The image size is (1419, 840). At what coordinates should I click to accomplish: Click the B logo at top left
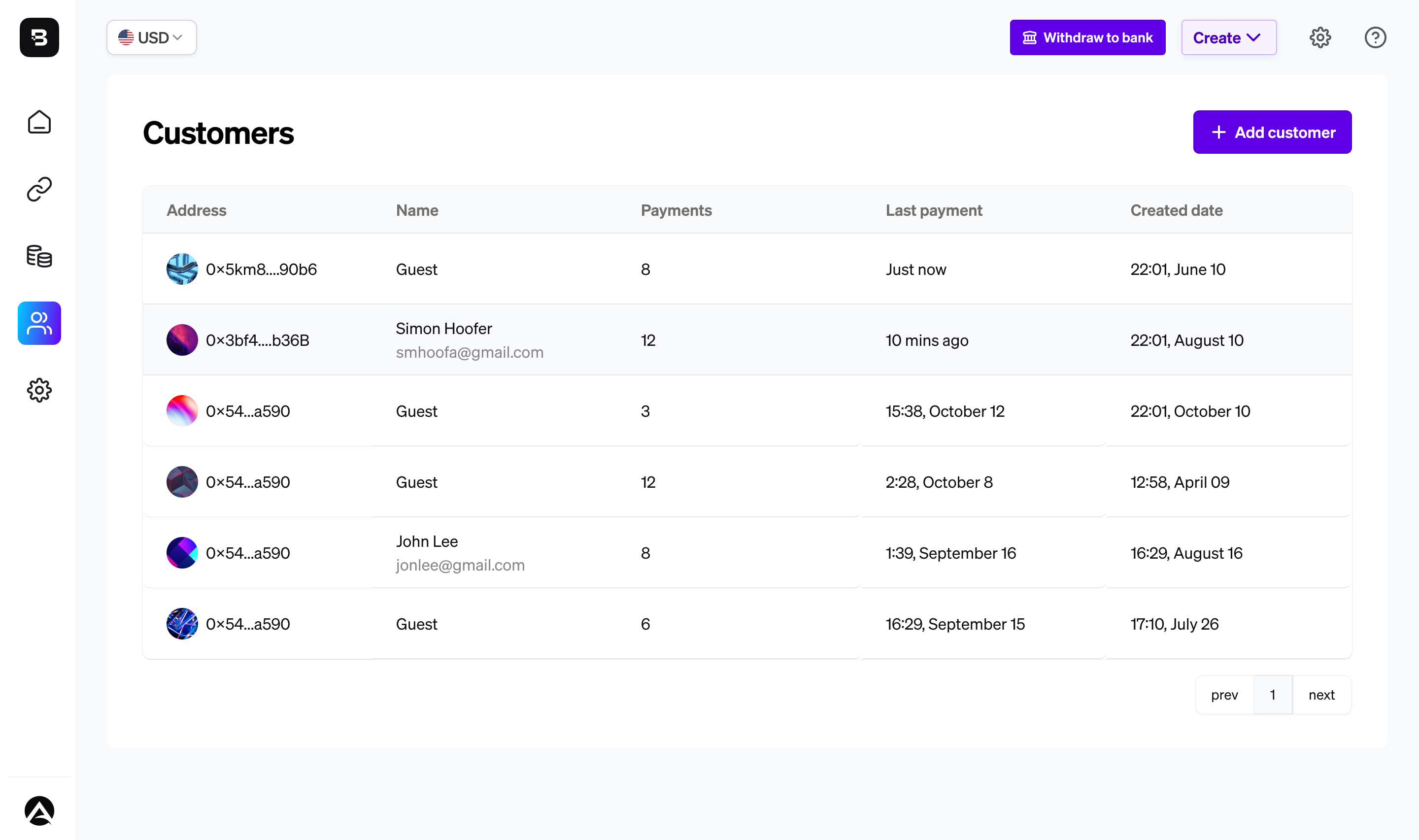click(39, 37)
